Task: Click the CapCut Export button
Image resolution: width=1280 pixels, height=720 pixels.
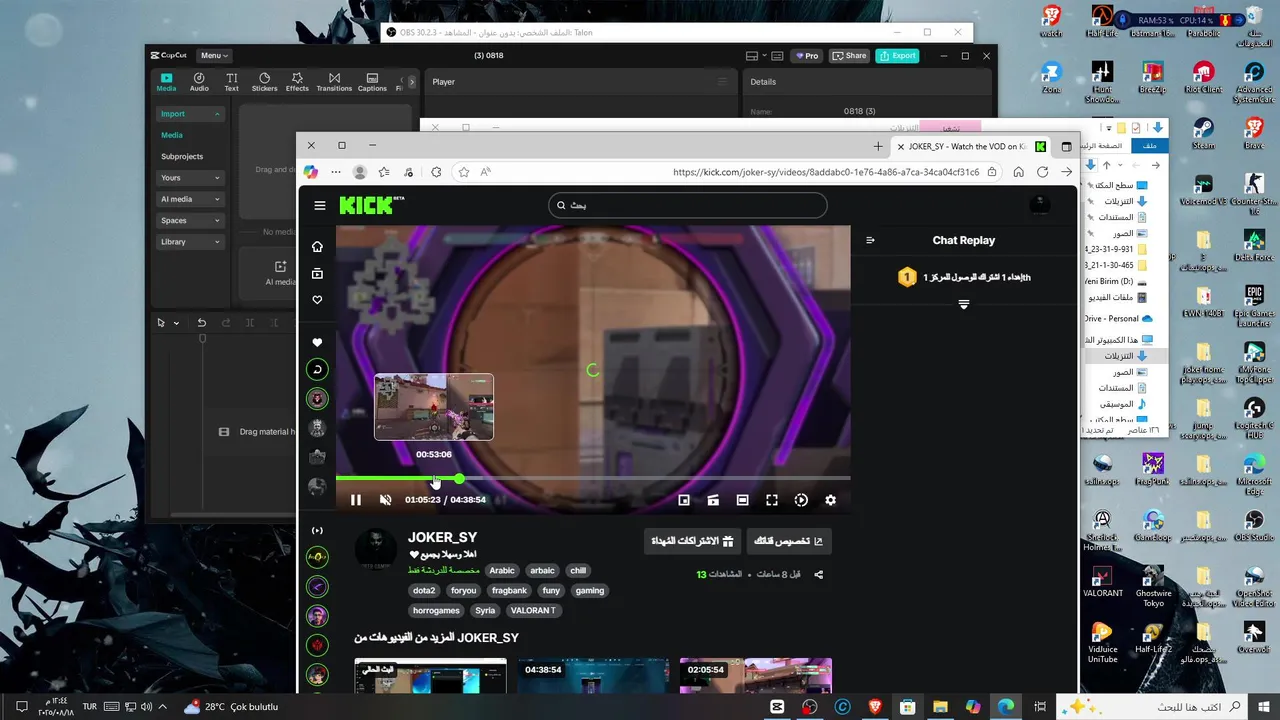Action: 897,56
